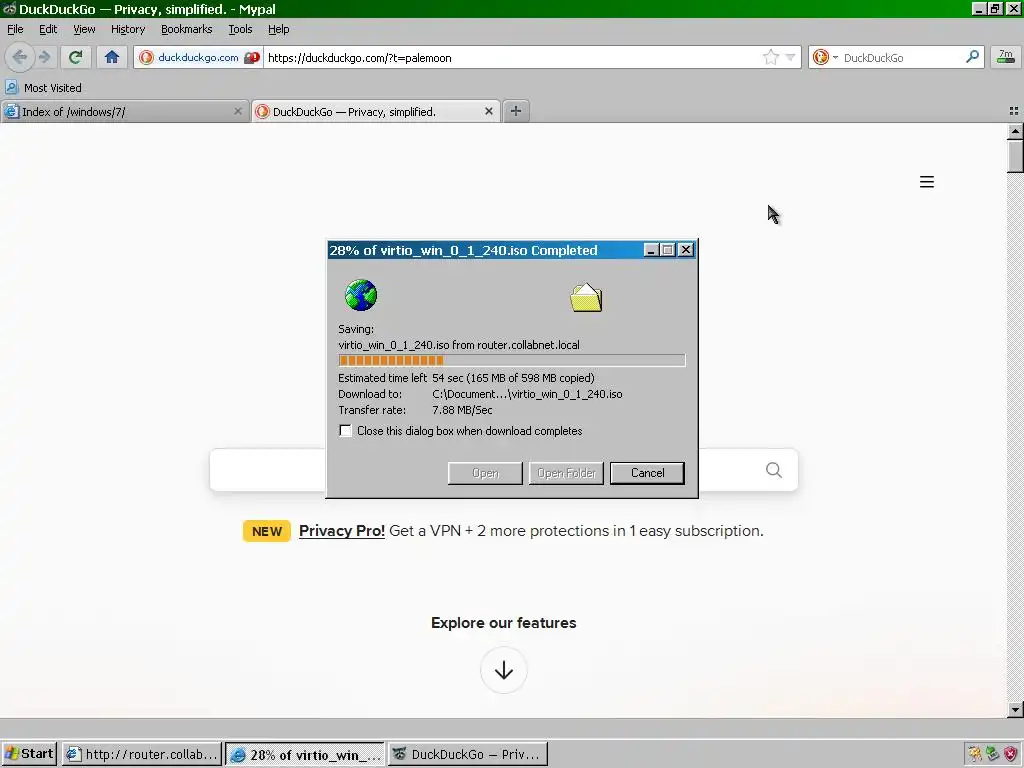Image resolution: width=1024 pixels, height=768 pixels.
Task: Click the 7.88 MB/Sec transfer rate text
Action: click(x=462, y=410)
